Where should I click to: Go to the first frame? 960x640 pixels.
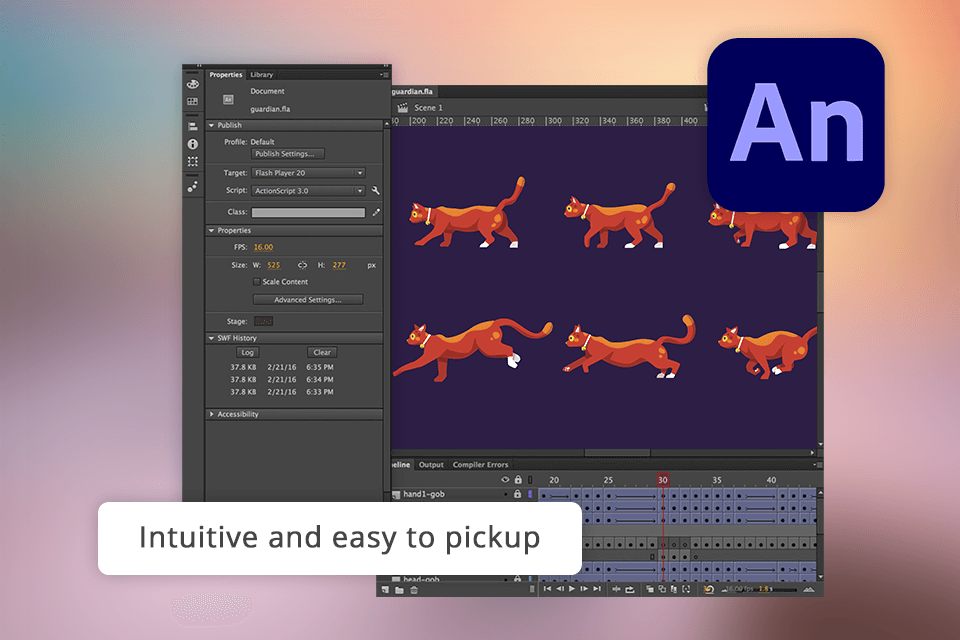coord(547,589)
